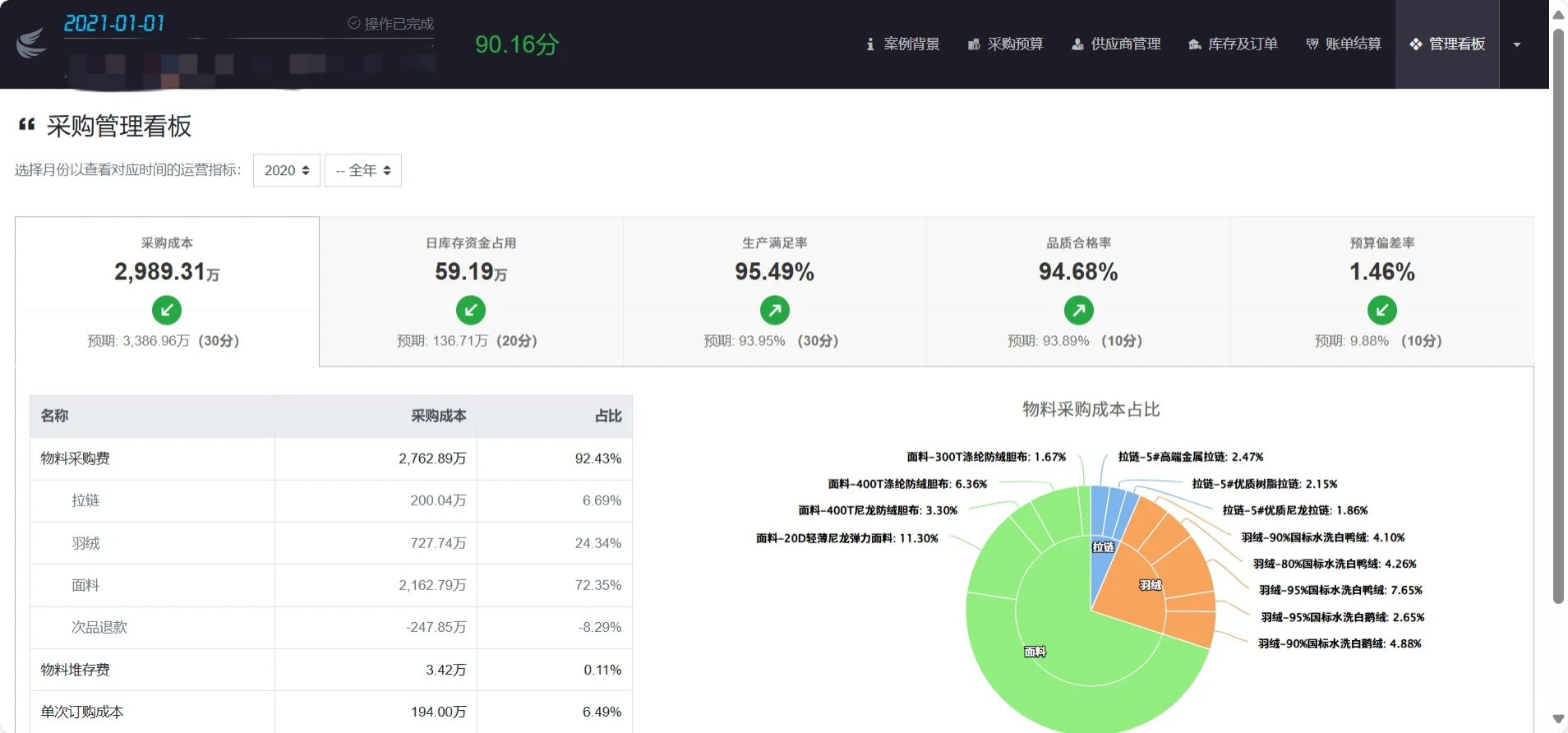Click the -247.85万 refund value
Screen dimensions: 1568x733
click(436, 627)
